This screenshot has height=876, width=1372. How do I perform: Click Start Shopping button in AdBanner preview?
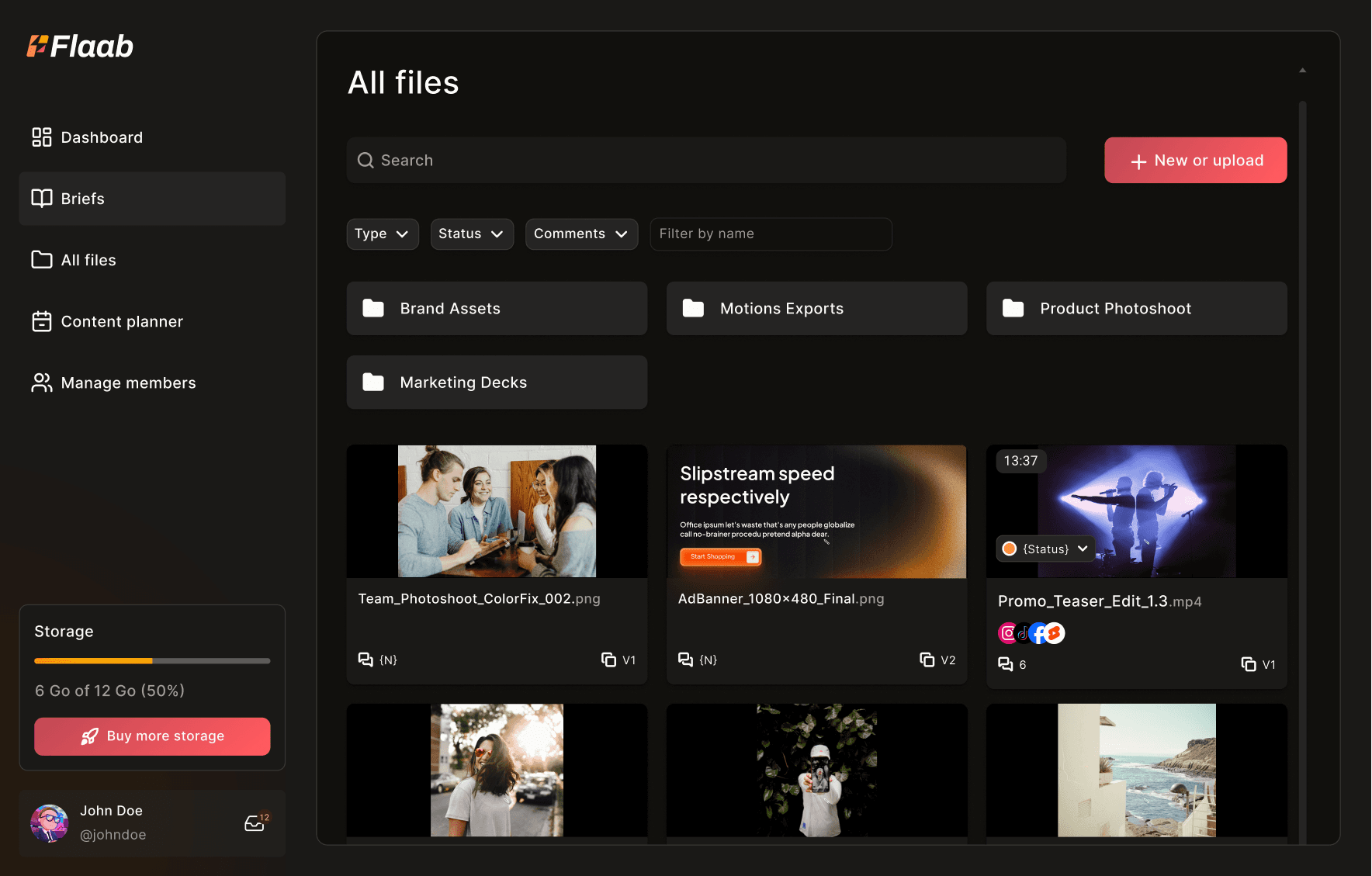720,556
